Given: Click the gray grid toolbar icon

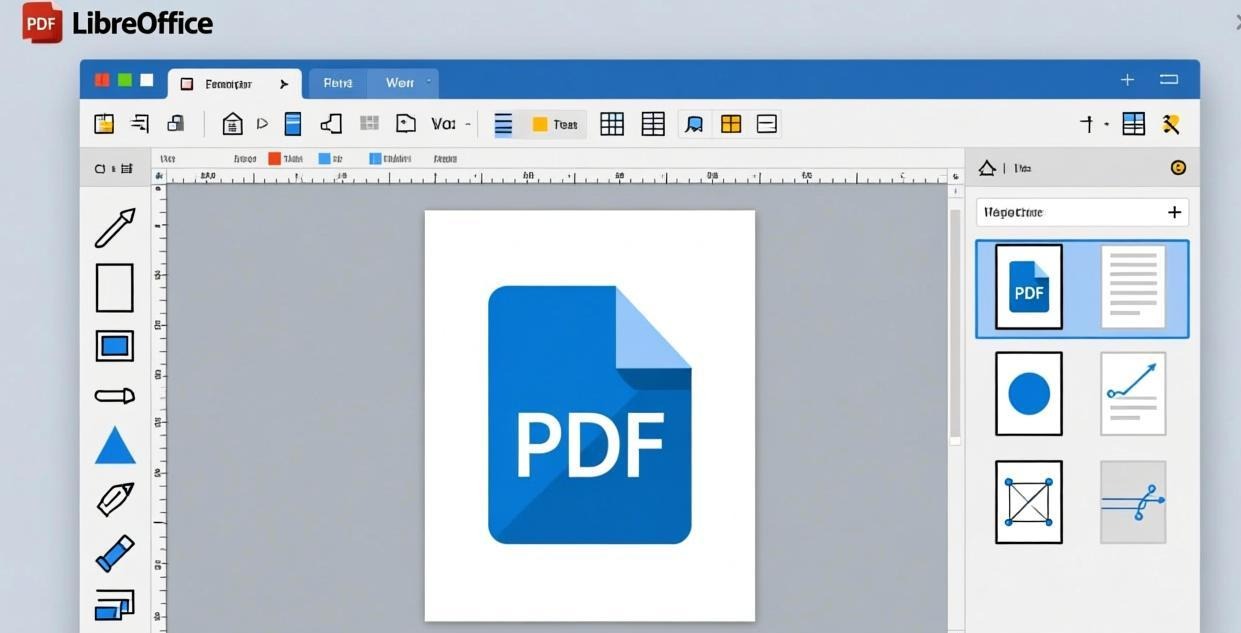Looking at the screenshot, I should click(x=369, y=123).
